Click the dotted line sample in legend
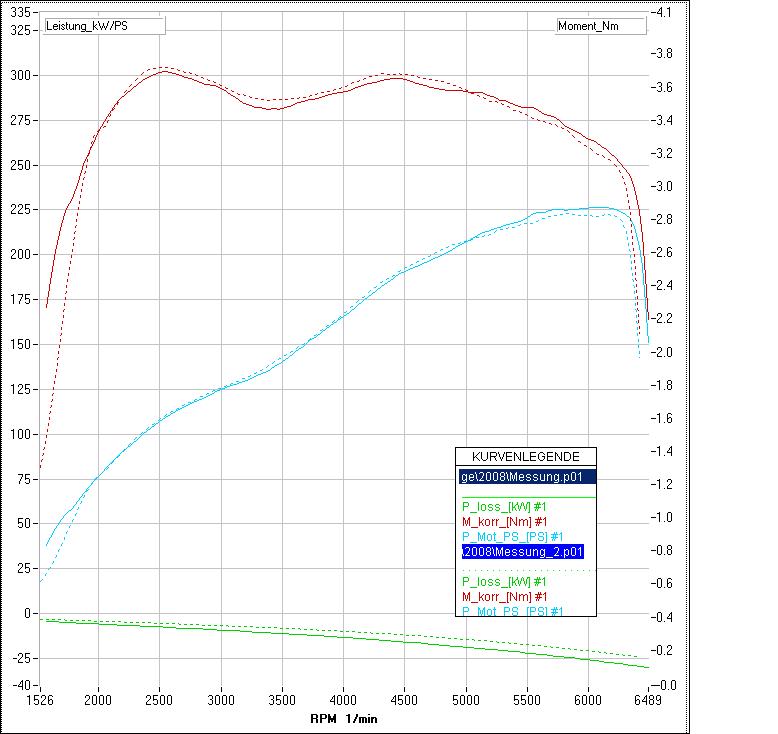The image size is (778, 734). [526, 570]
